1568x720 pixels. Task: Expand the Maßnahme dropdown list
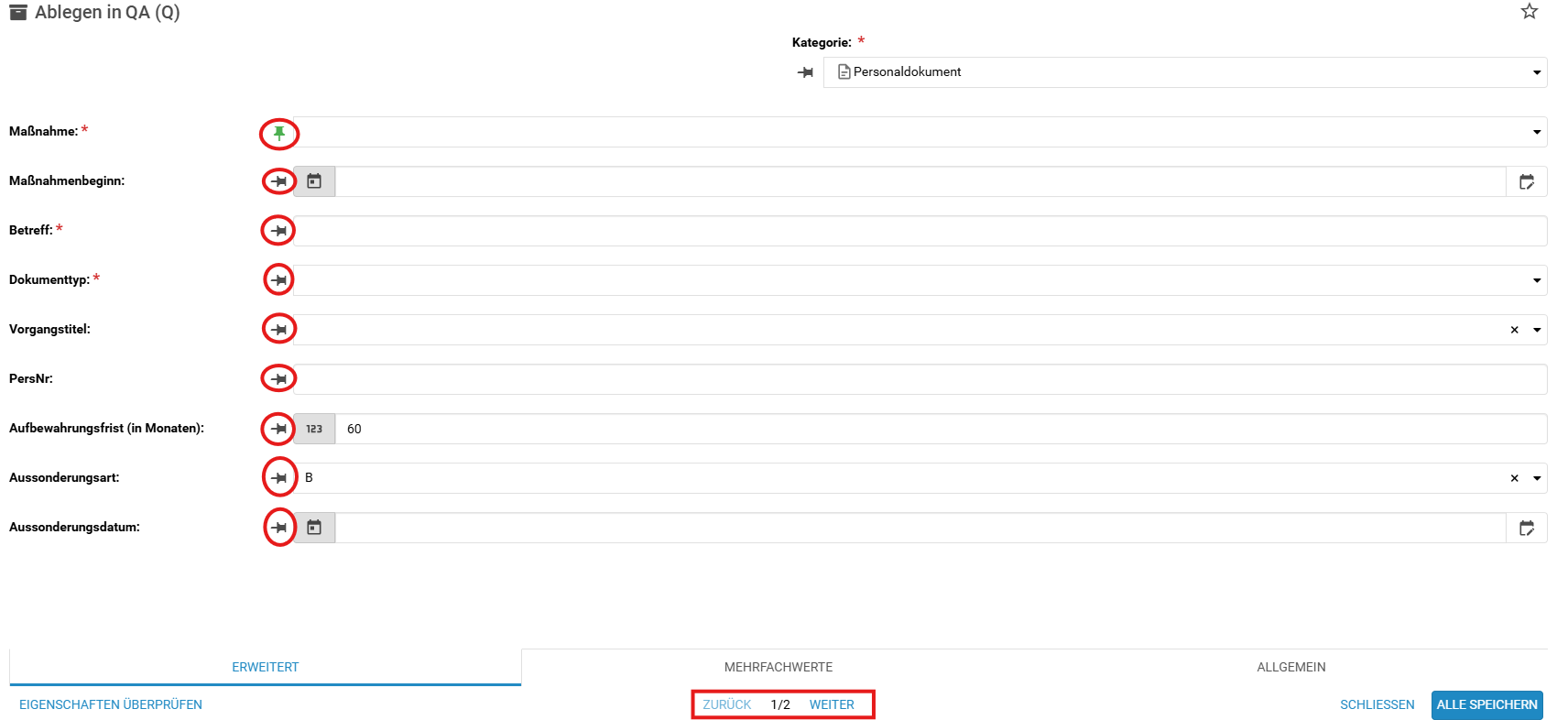pyautogui.click(x=1536, y=132)
